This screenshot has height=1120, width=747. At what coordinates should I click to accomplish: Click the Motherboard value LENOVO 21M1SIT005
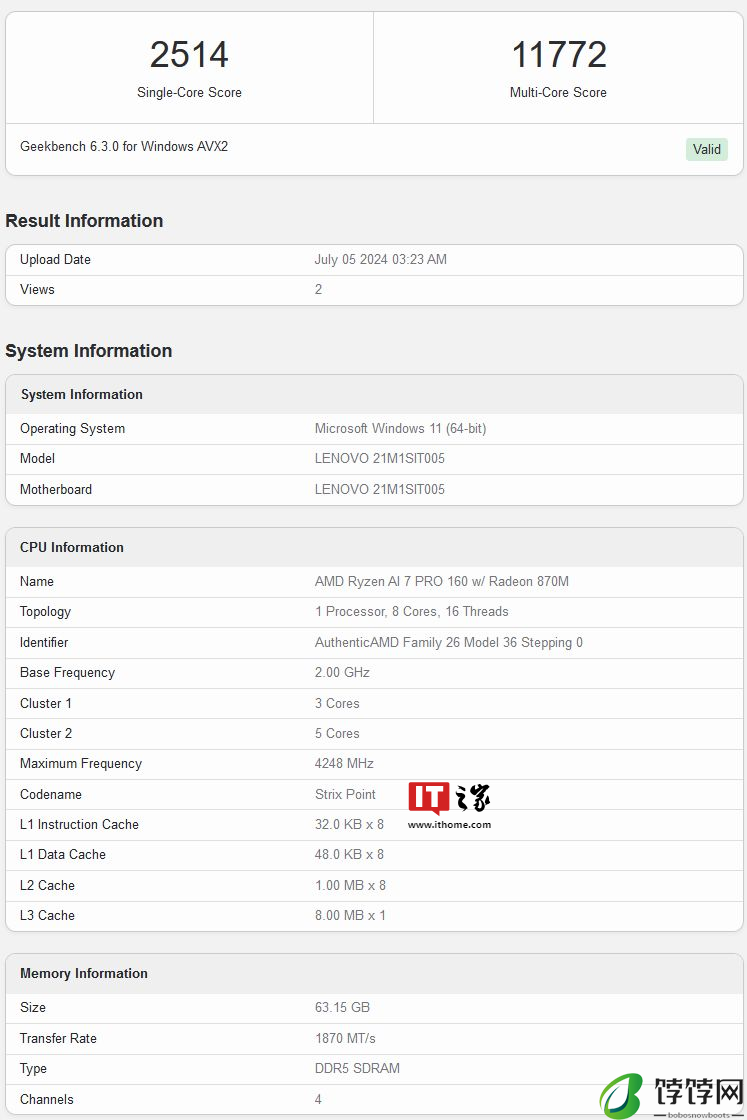(x=380, y=489)
